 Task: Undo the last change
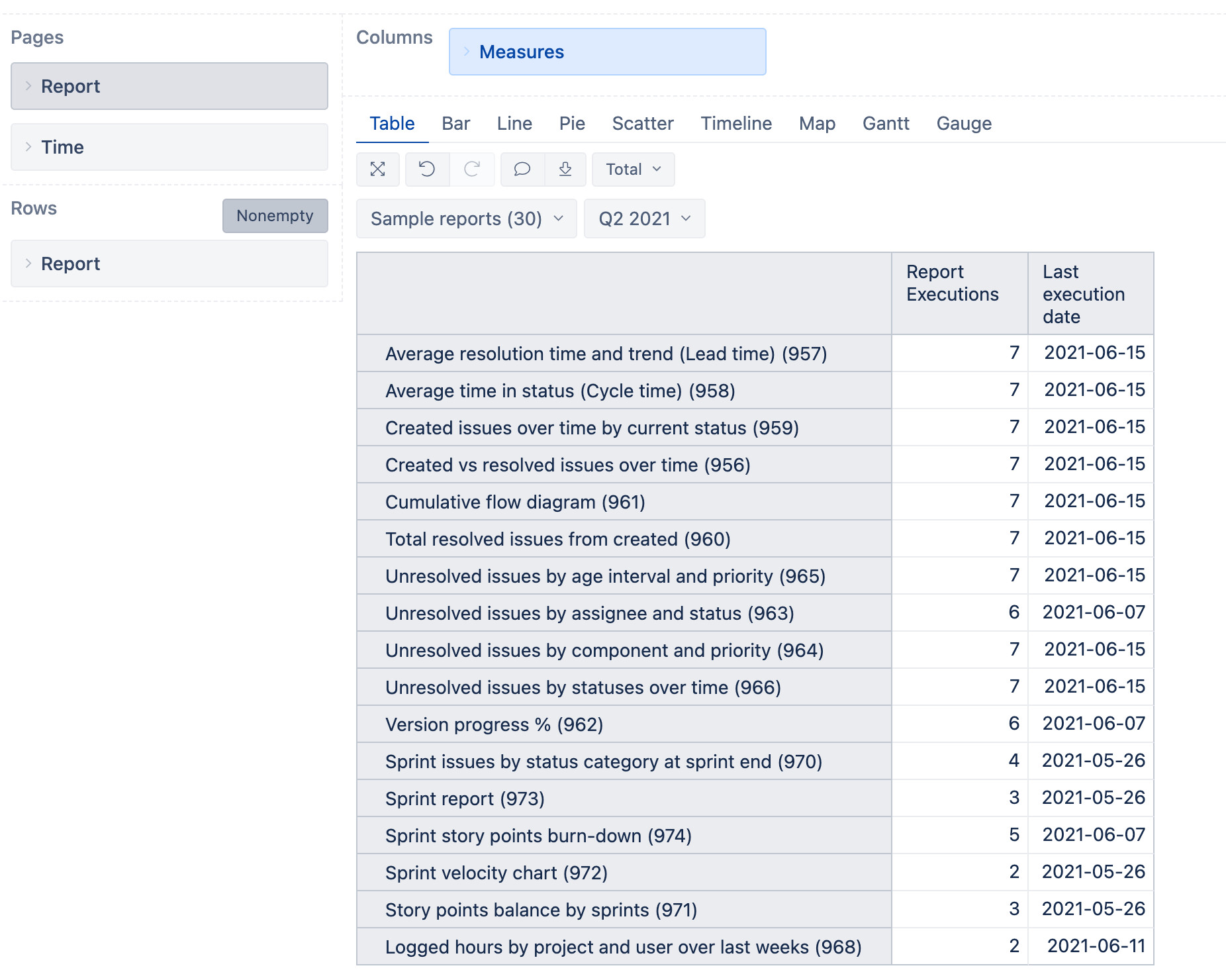426,169
